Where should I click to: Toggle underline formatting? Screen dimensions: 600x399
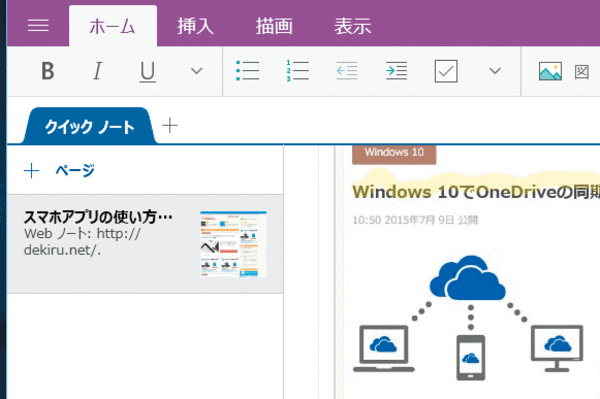point(147,72)
